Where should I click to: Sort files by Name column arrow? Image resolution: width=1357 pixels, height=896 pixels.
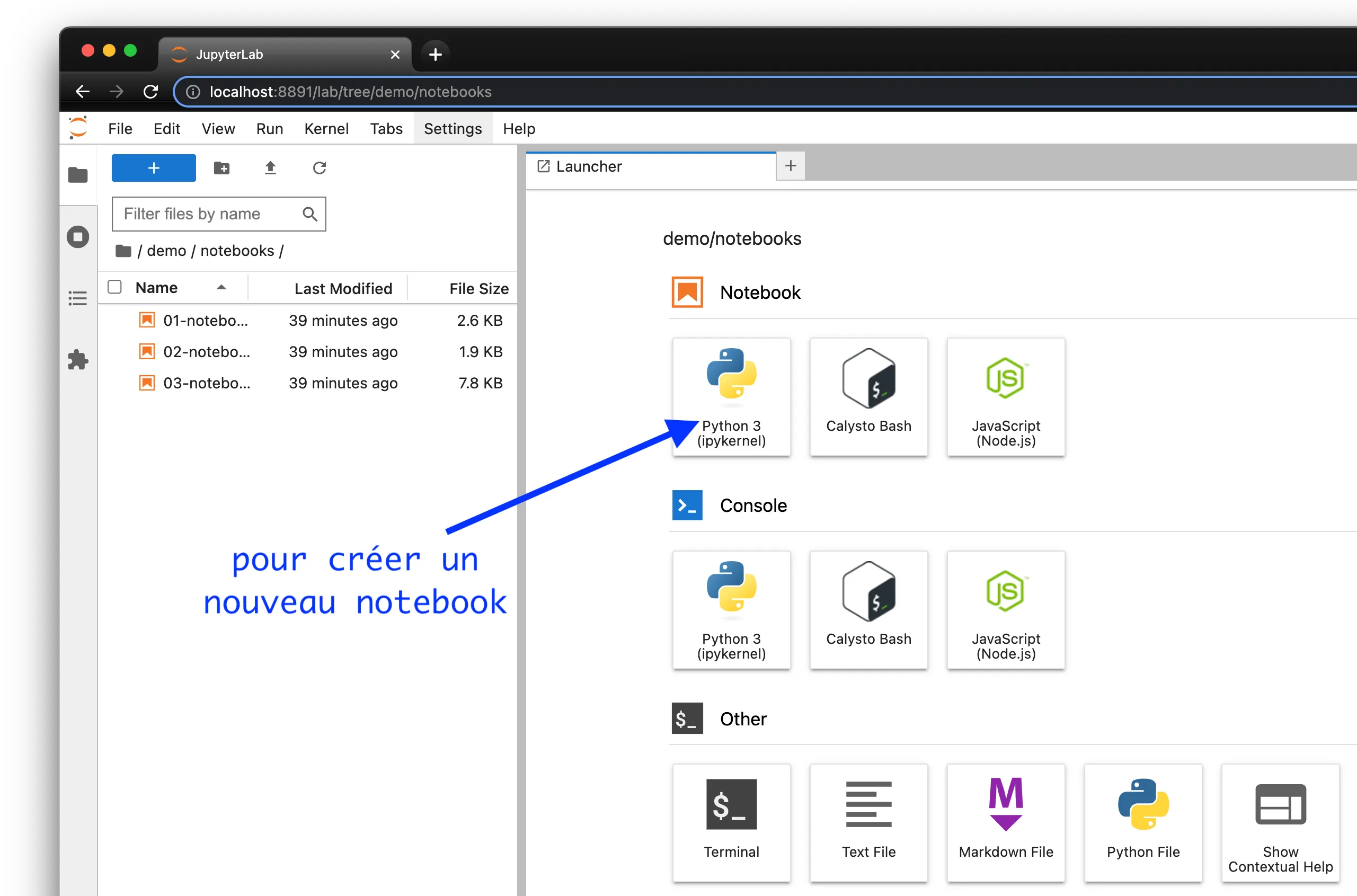(221, 287)
